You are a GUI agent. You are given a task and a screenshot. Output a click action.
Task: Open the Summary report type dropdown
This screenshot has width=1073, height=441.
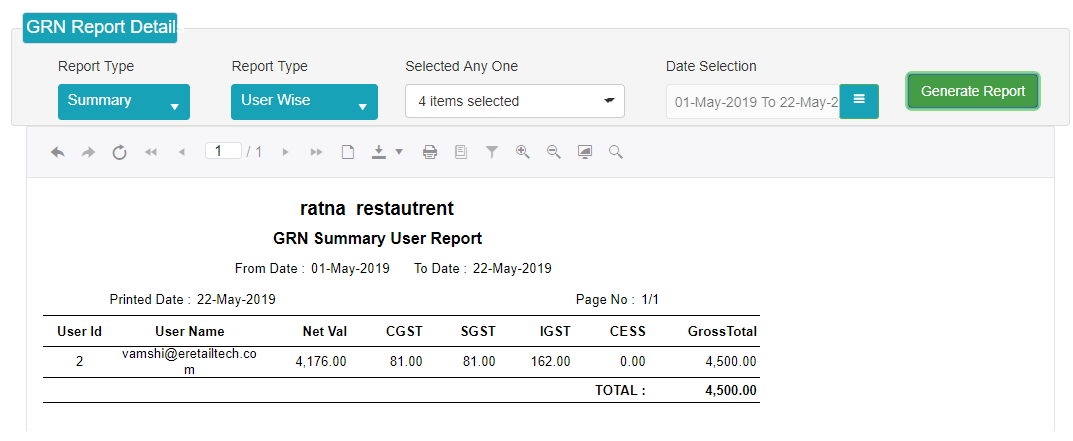(x=124, y=102)
